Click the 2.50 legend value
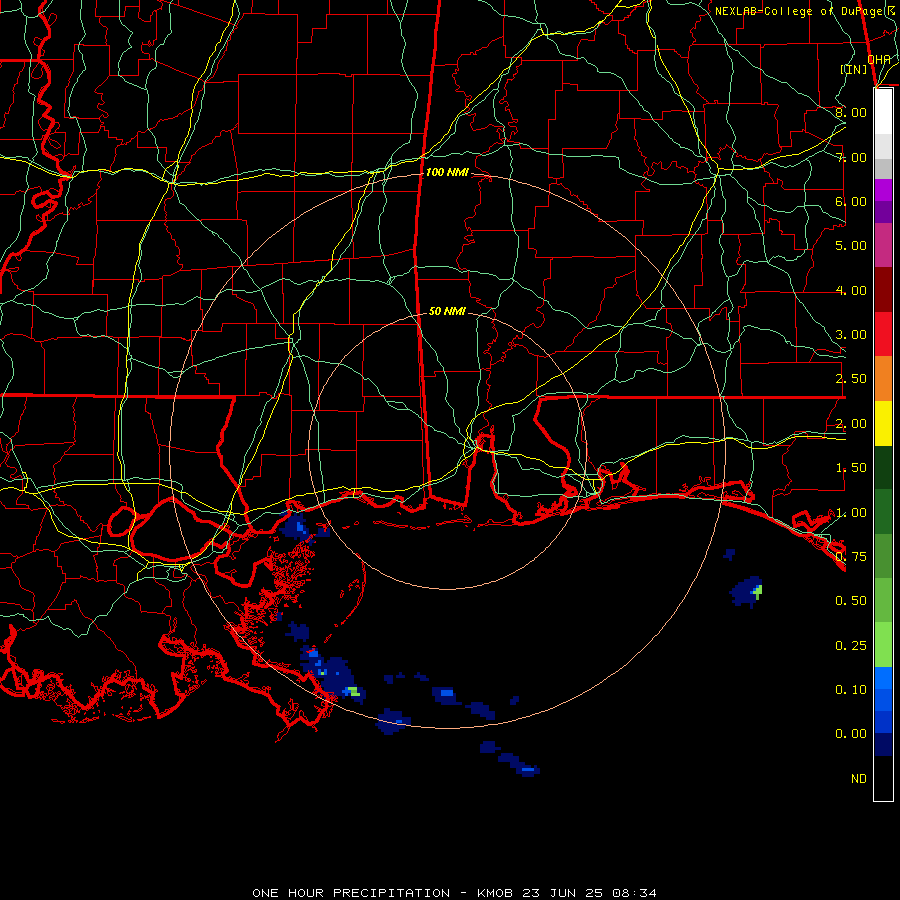The height and width of the screenshot is (900, 900). coord(851,379)
